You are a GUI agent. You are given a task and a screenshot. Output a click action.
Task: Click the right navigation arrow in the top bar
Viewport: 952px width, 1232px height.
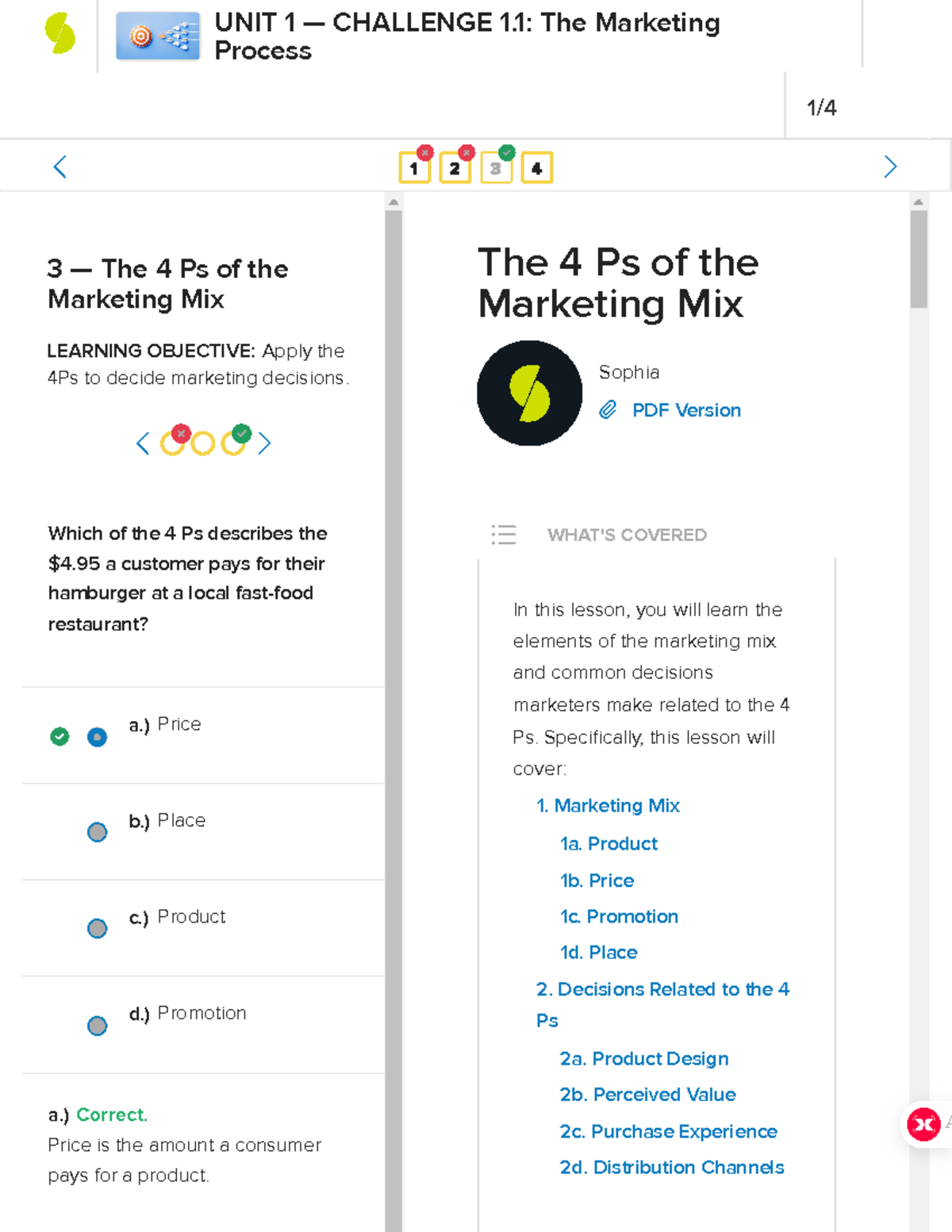[890, 167]
